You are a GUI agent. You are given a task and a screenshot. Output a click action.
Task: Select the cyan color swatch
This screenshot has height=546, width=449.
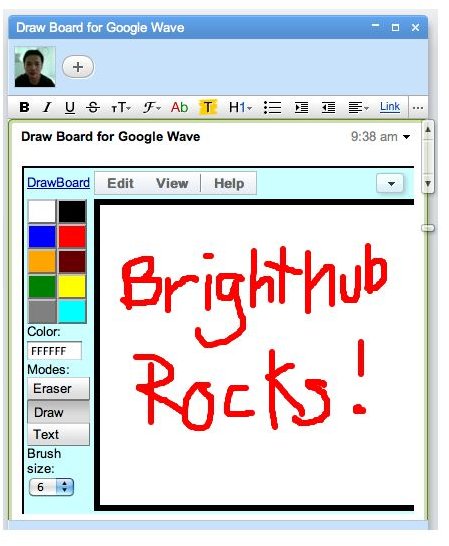point(72,311)
